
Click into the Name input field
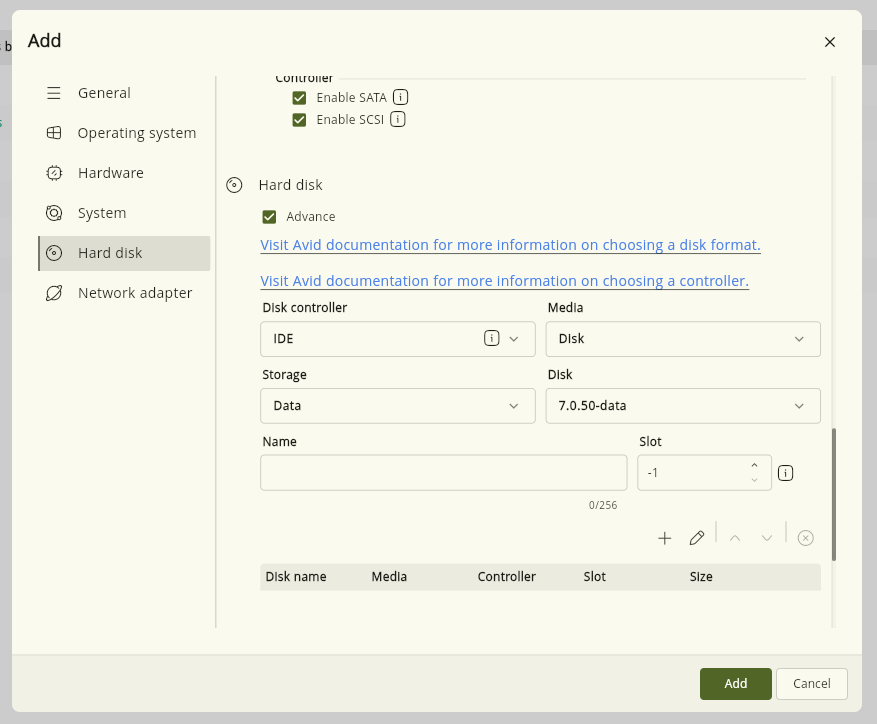click(444, 473)
